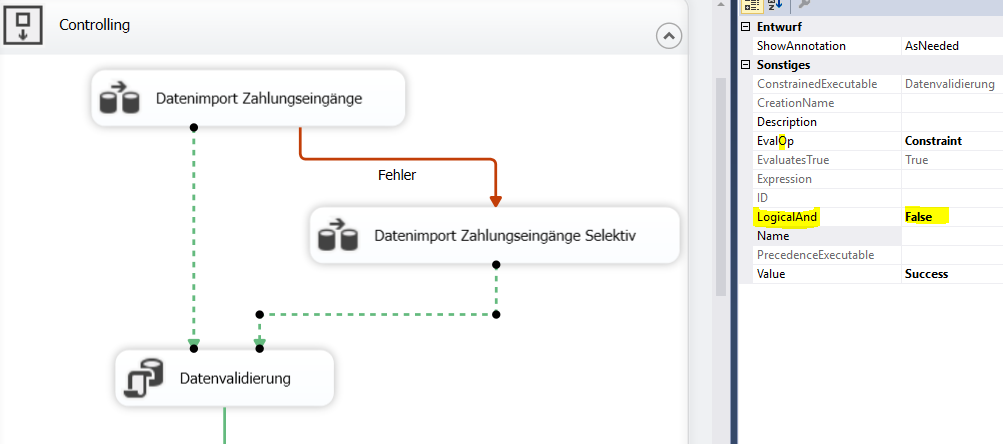1003x444 pixels.
Task: Click the Categorized view icon in properties toolbar
Action: coord(752,6)
